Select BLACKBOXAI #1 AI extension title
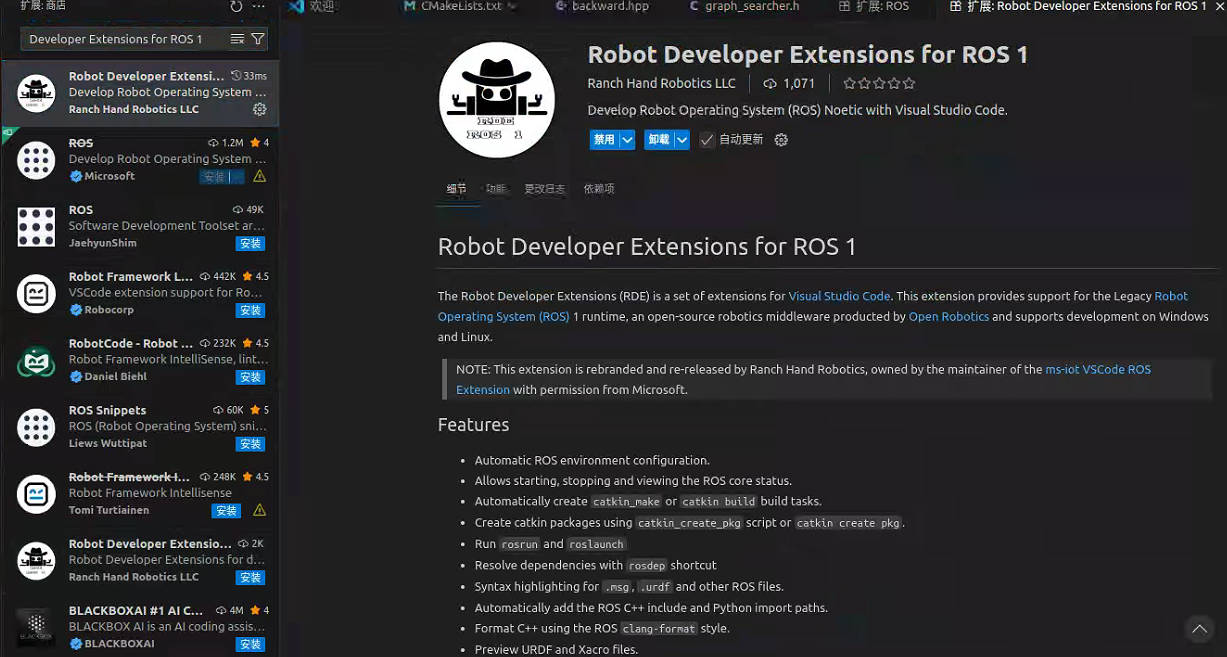Screen dimensions: 1227x657 pyautogui.click(x=136, y=610)
